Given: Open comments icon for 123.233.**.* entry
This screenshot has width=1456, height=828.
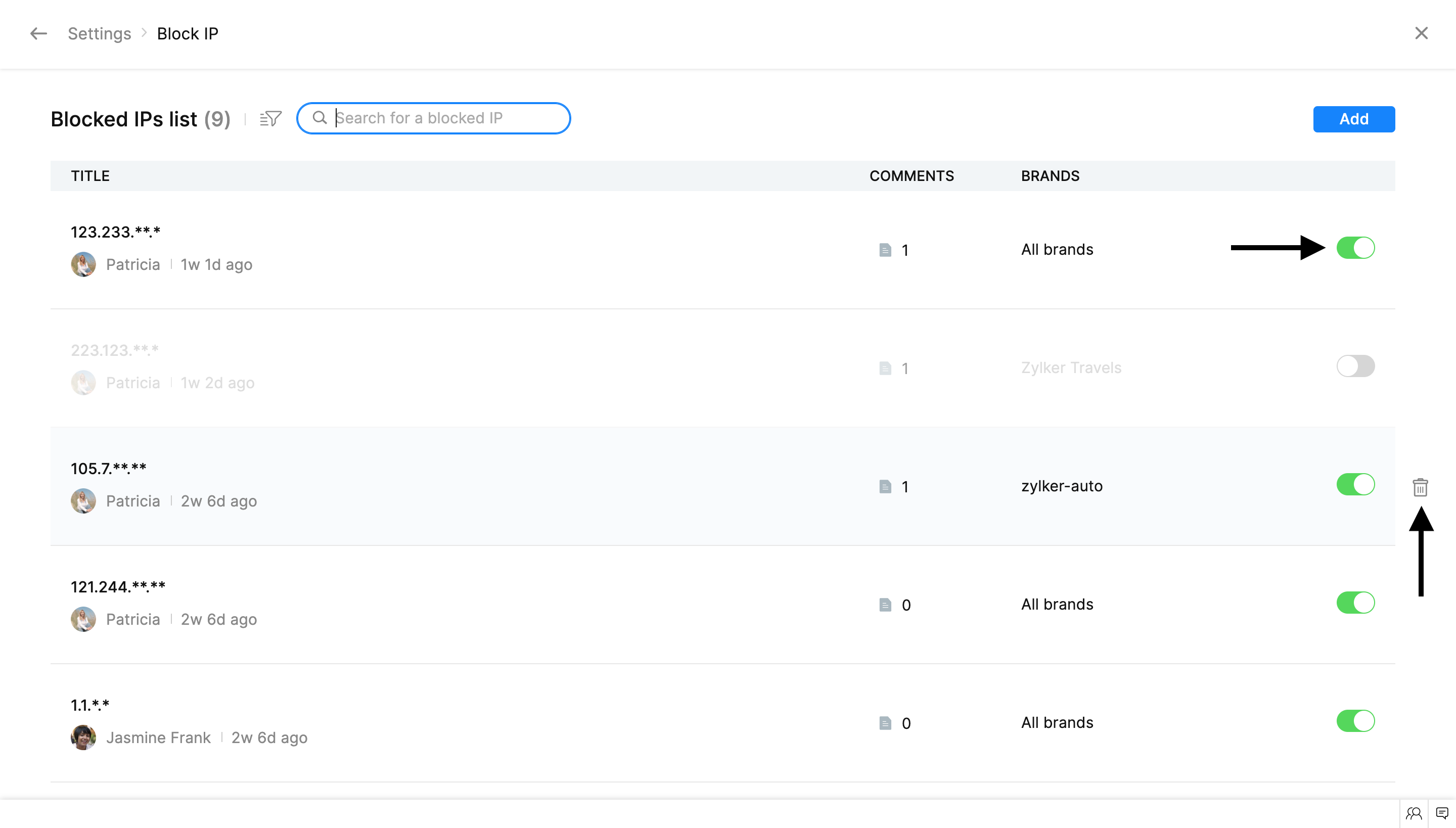Looking at the screenshot, I should [885, 250].
